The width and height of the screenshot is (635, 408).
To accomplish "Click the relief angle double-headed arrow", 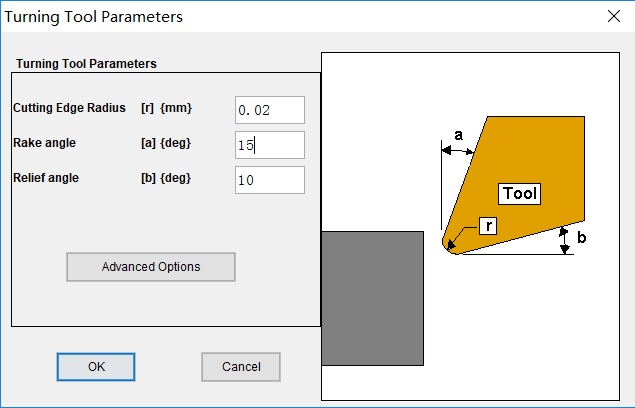I will 565,240.
